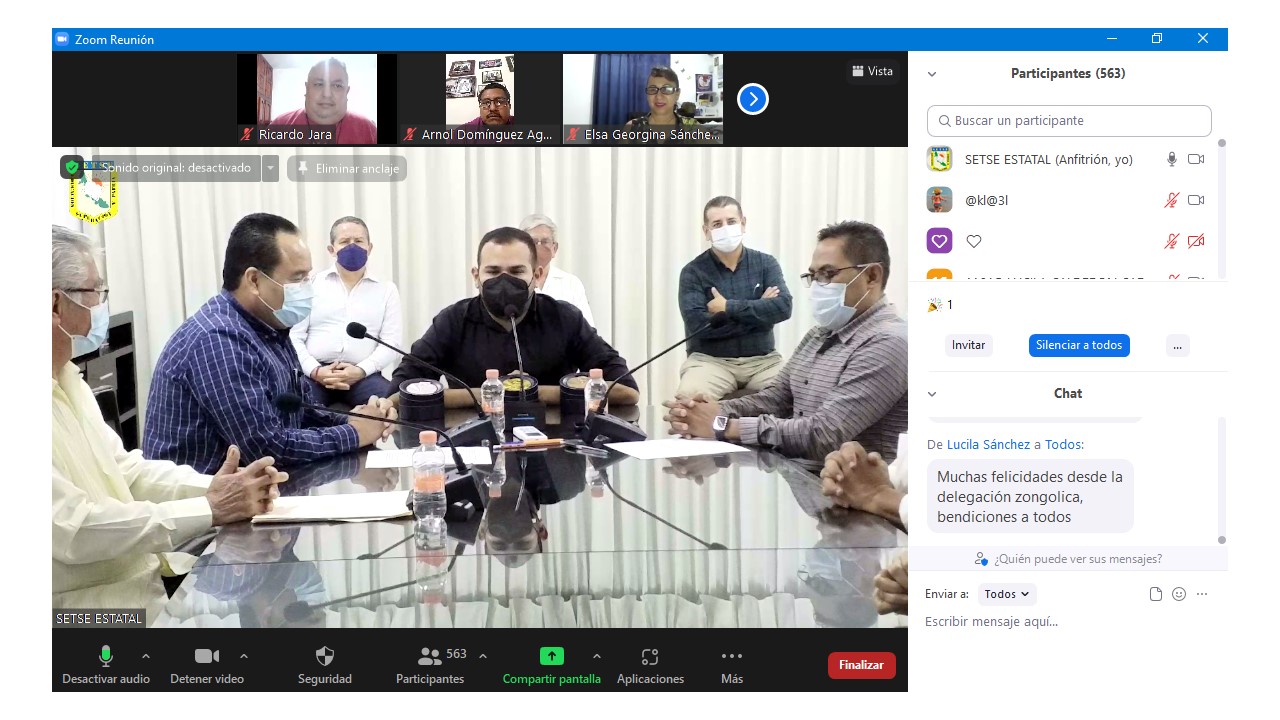Click the heart participant's disabled camera icon
The height and width of the screenshot is (720, 1280).
[x=1196, y=241]
